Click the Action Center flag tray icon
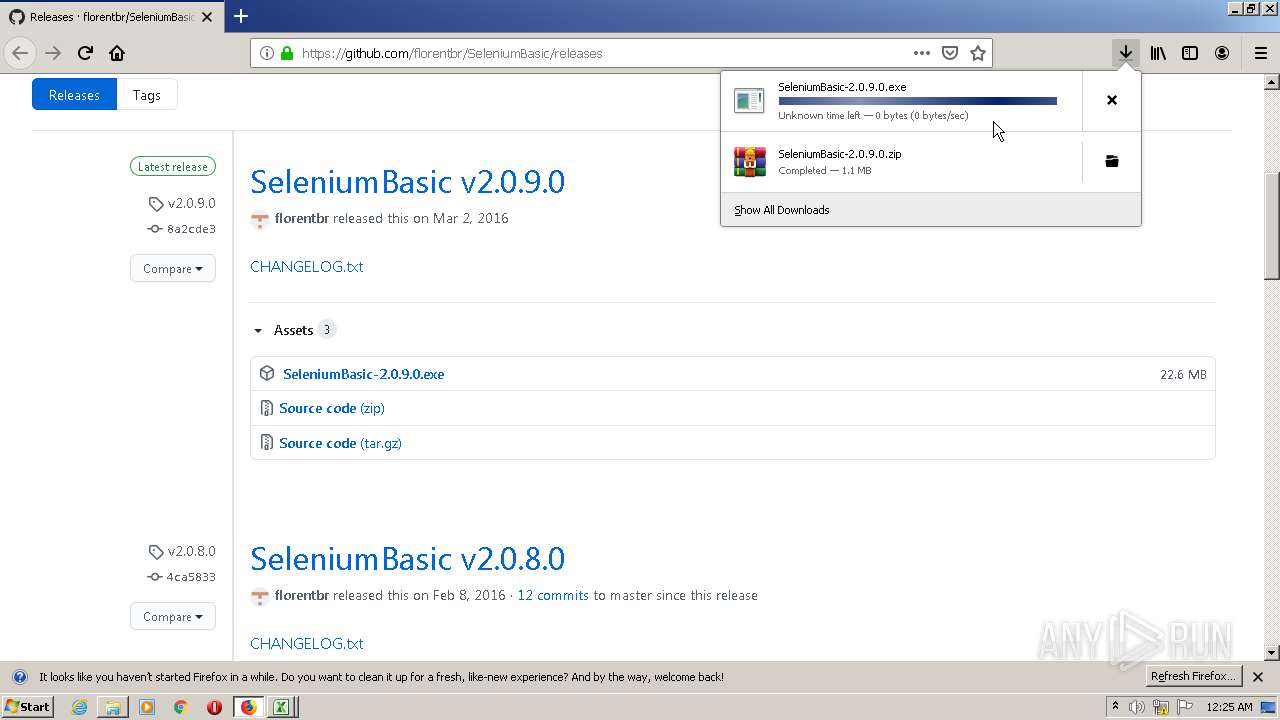The image size is (1280, 720). [x=1185, y=707]
